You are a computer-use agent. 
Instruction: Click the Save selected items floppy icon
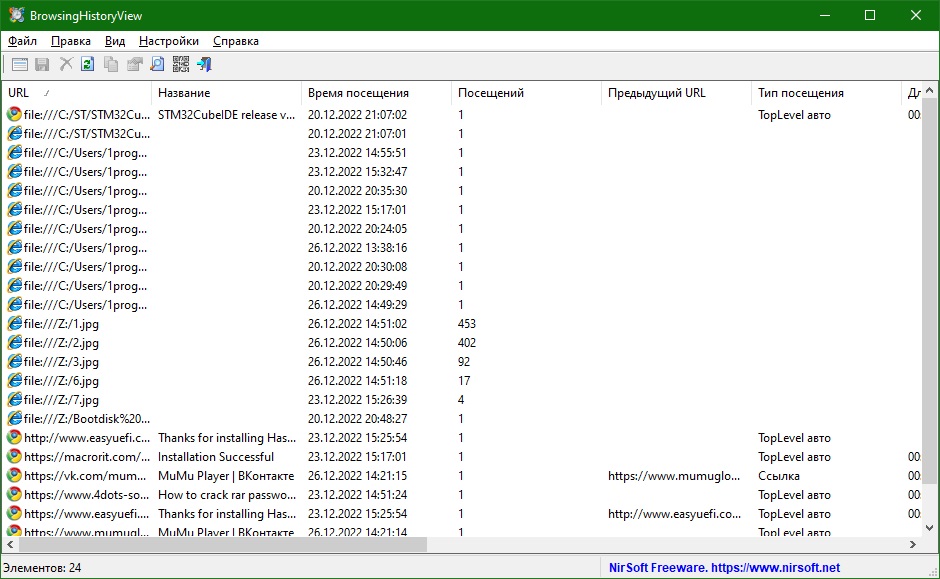[x=42, y=64]
